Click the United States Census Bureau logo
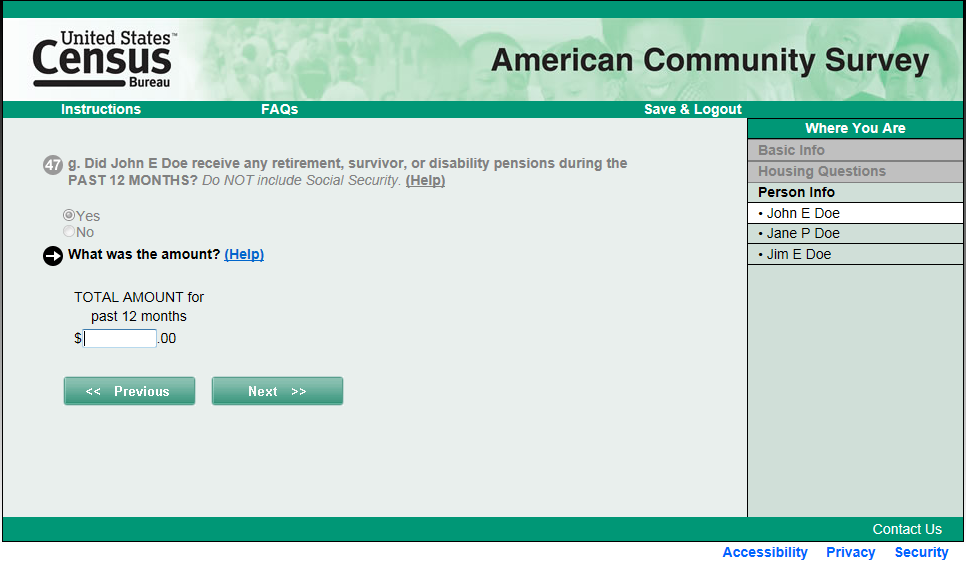This screenshot has width=966, height=561. [x=104, y=59]
